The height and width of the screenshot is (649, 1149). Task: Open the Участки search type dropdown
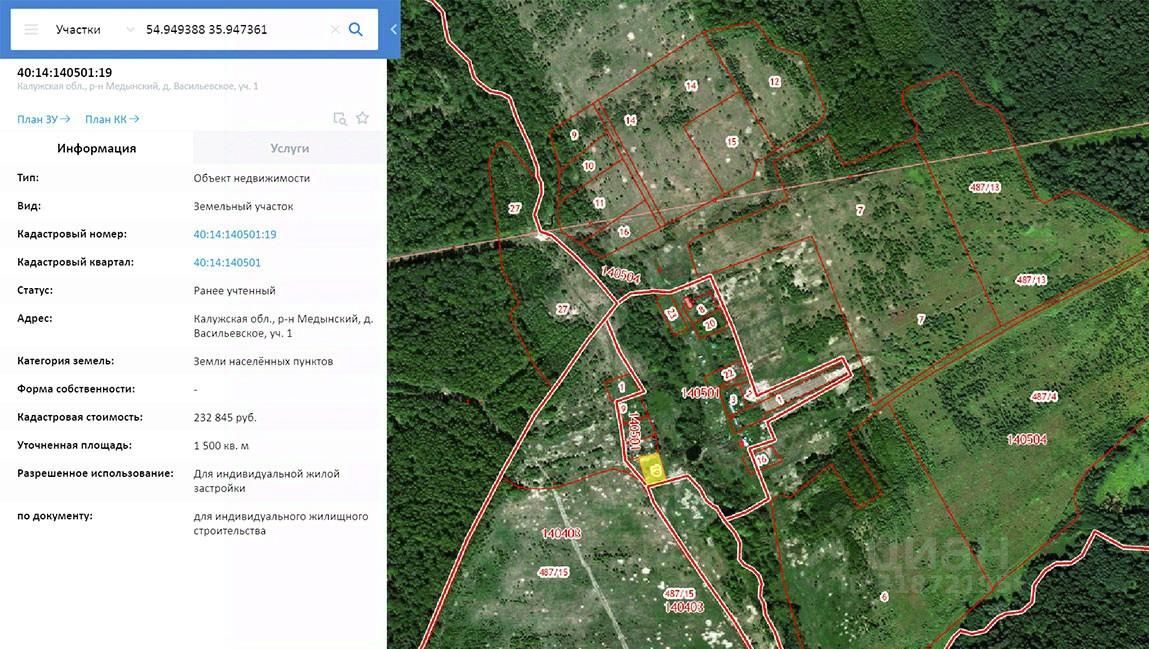tap(79, 30)
